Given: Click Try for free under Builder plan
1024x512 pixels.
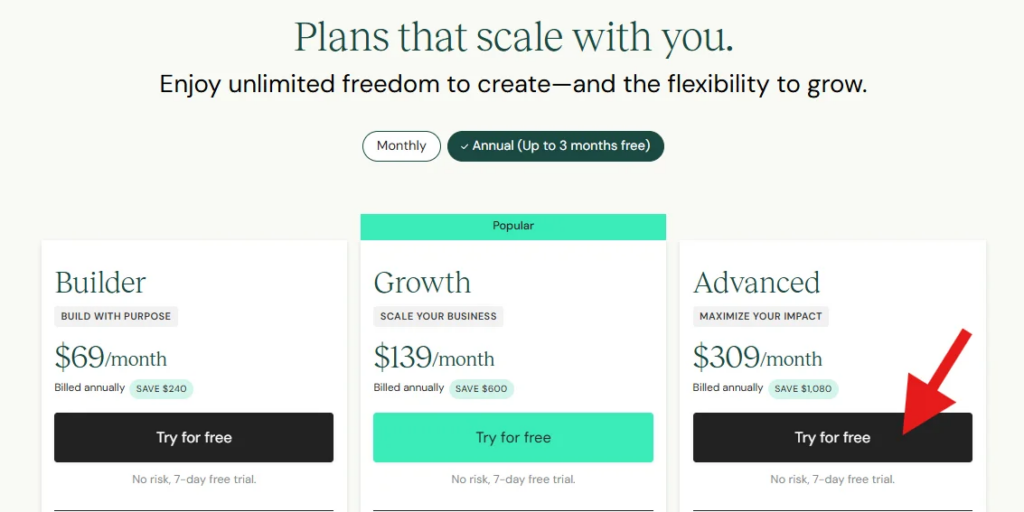Looking at the screenshot, I should point(194,437).
